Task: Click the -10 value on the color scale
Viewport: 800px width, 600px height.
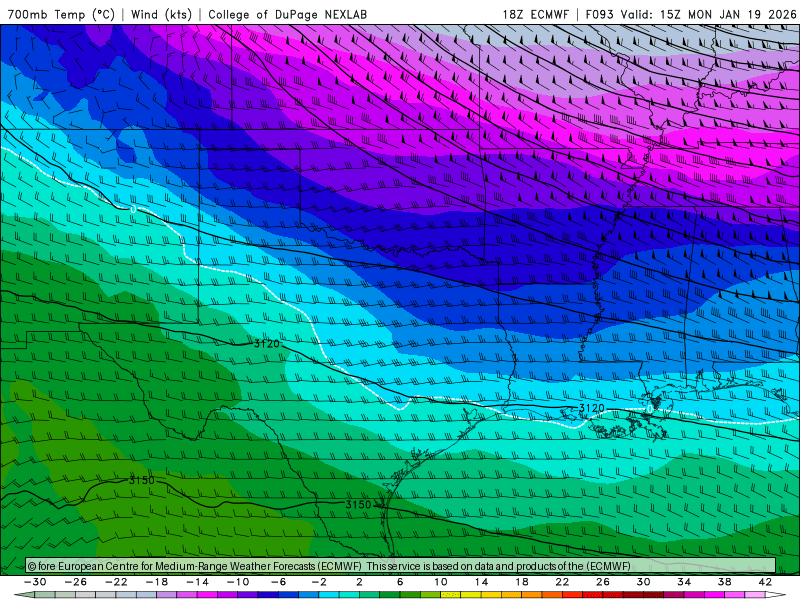Action: click(x=238, y=582)
